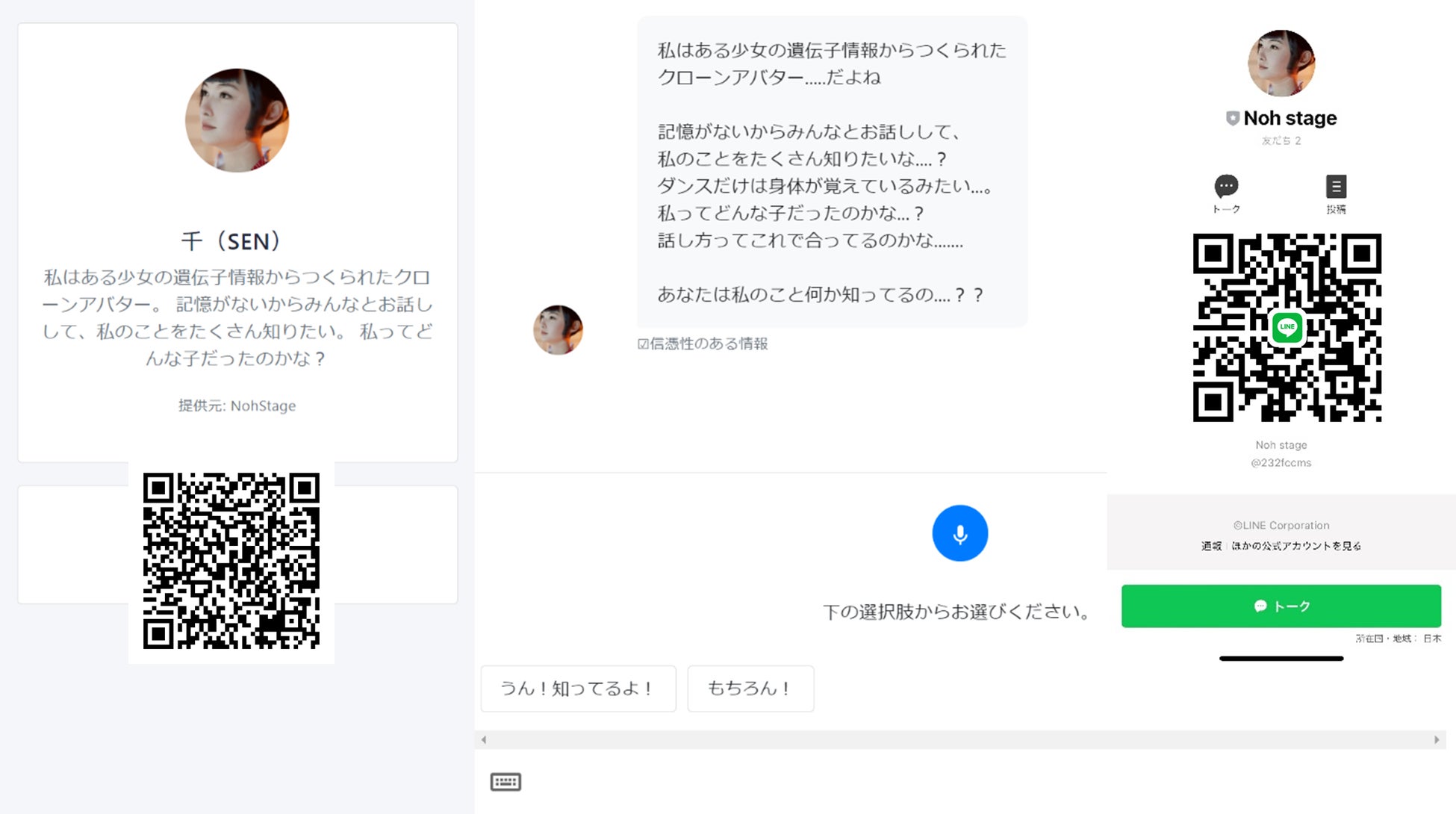Click the shield badge beside Noh stage

[x=1232, y=119]
